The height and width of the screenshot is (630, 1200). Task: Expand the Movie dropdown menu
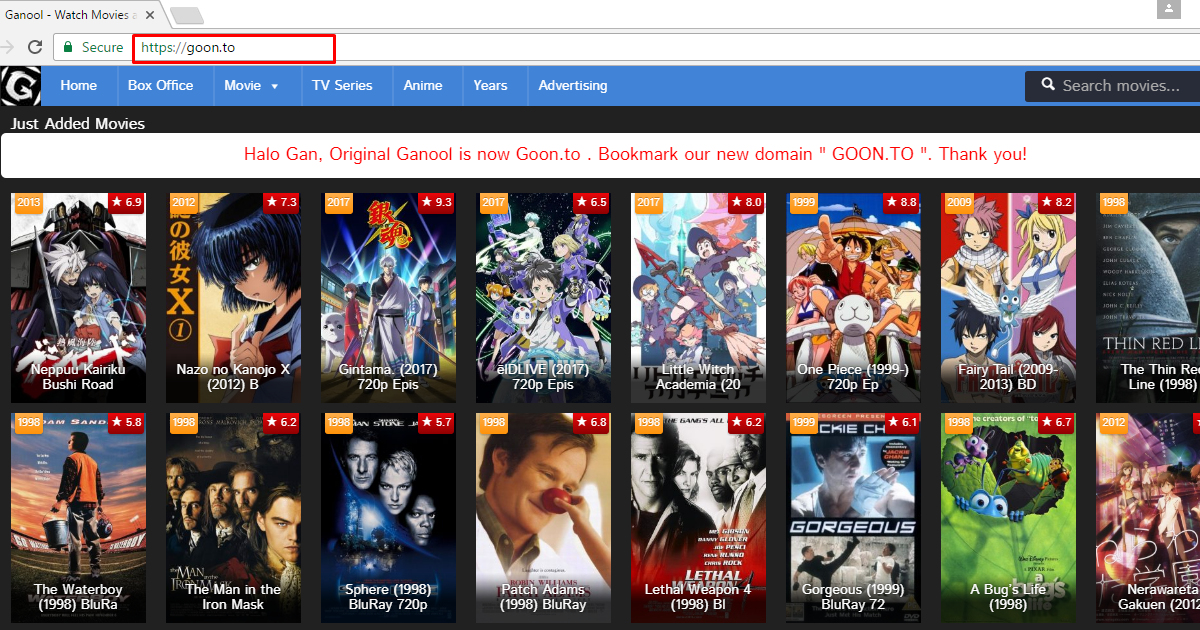point(251,86)
